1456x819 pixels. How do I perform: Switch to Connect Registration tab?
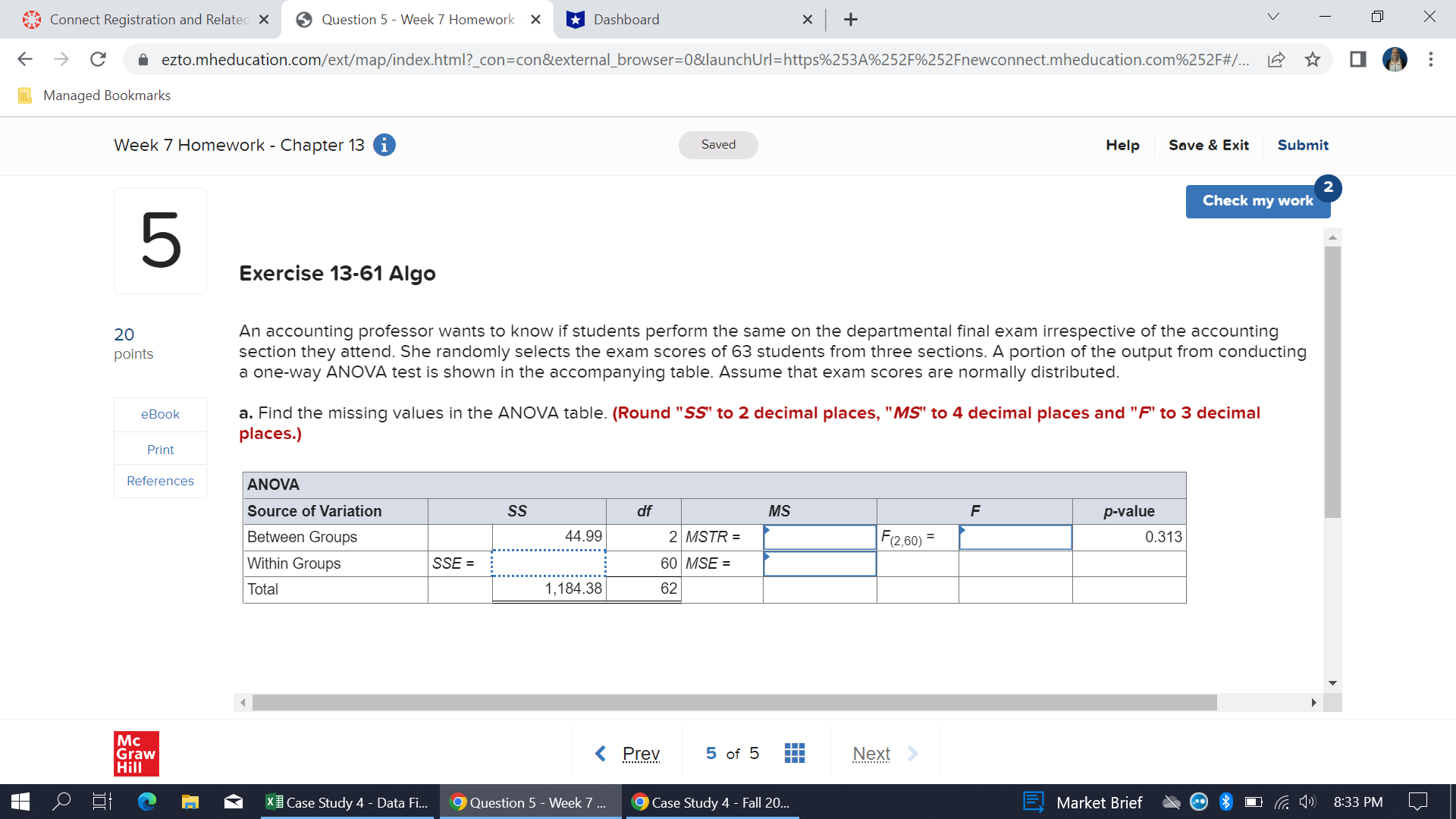pos(148,20)
